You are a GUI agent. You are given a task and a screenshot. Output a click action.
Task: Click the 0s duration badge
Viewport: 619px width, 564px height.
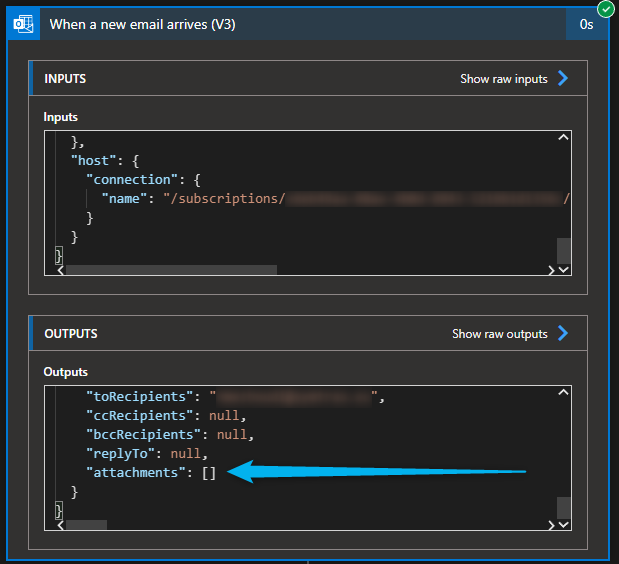[586, 24]
